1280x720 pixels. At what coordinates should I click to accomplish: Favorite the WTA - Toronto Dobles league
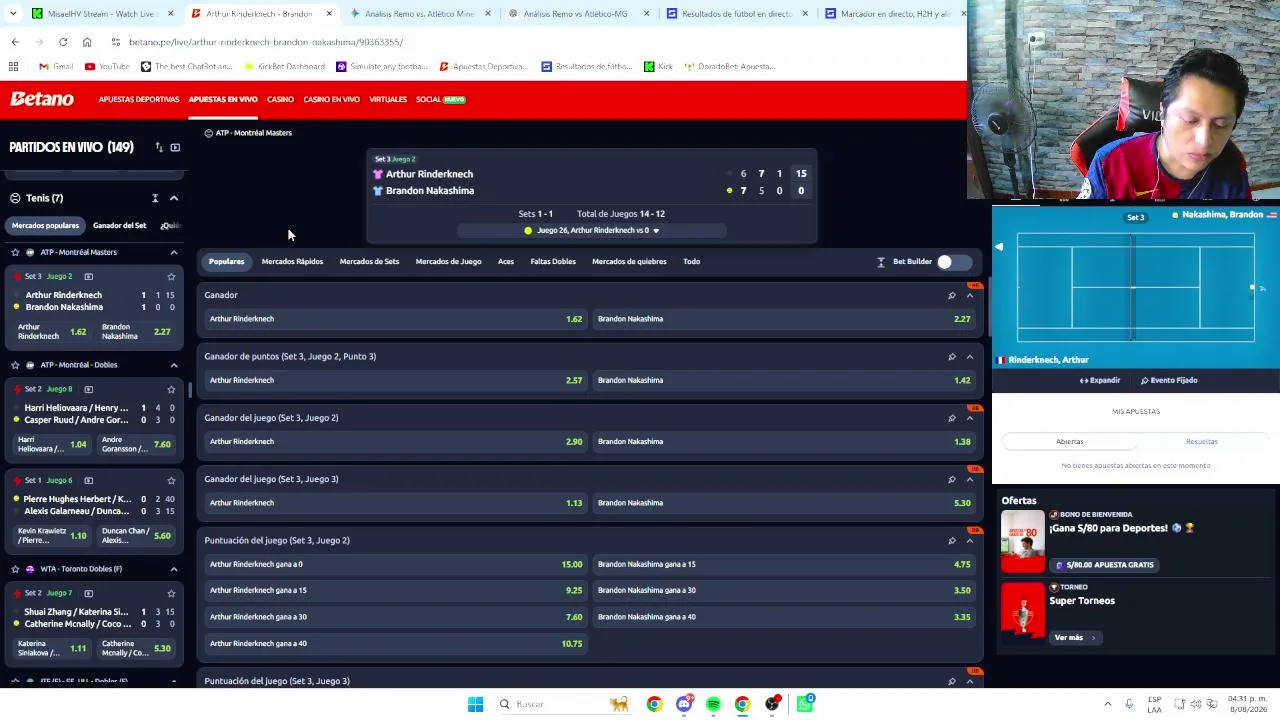tap(15, 569)
